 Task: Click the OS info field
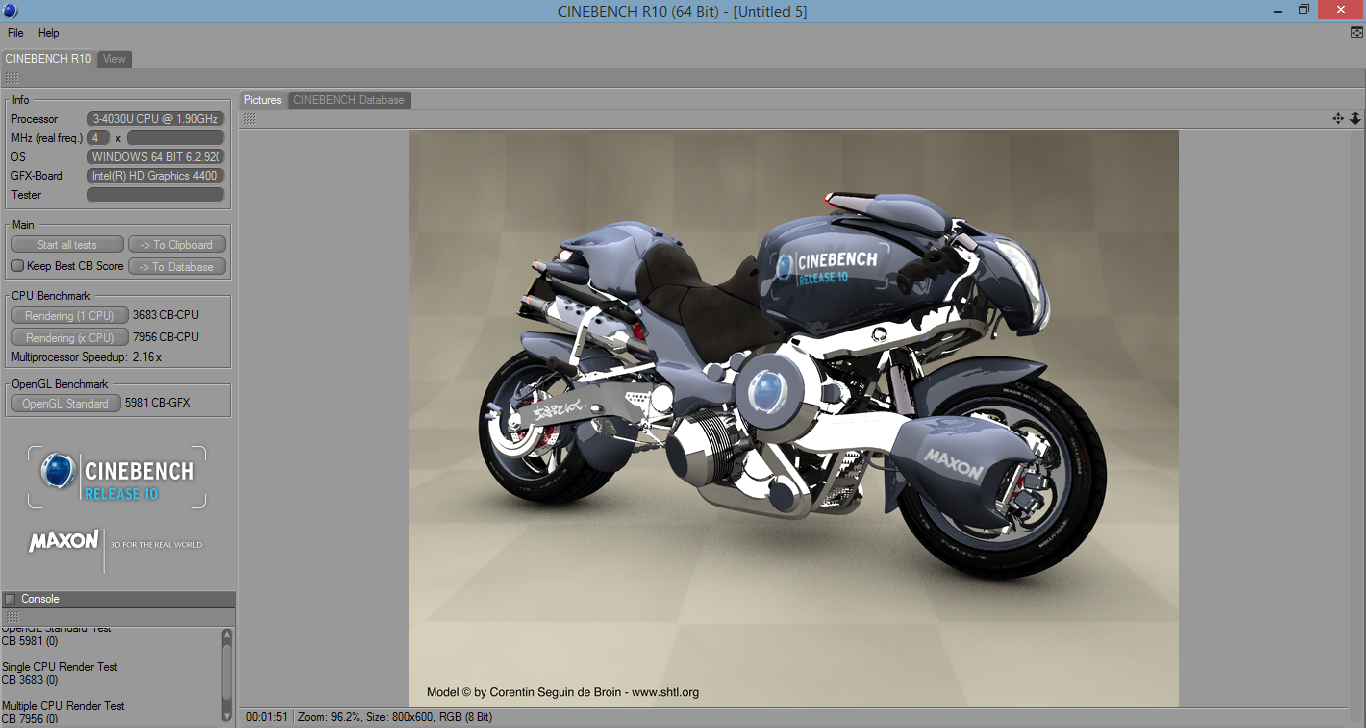tap(155, 157)
